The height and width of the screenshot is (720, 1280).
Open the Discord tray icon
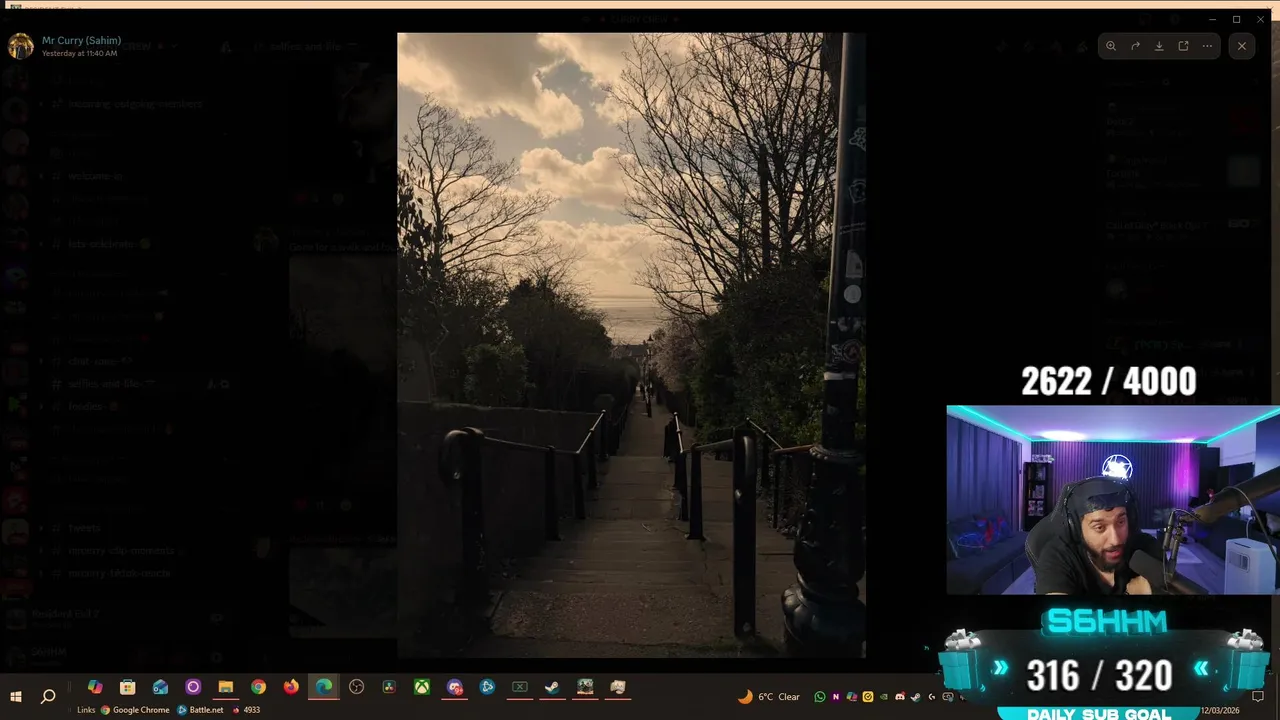click(900, 697)
